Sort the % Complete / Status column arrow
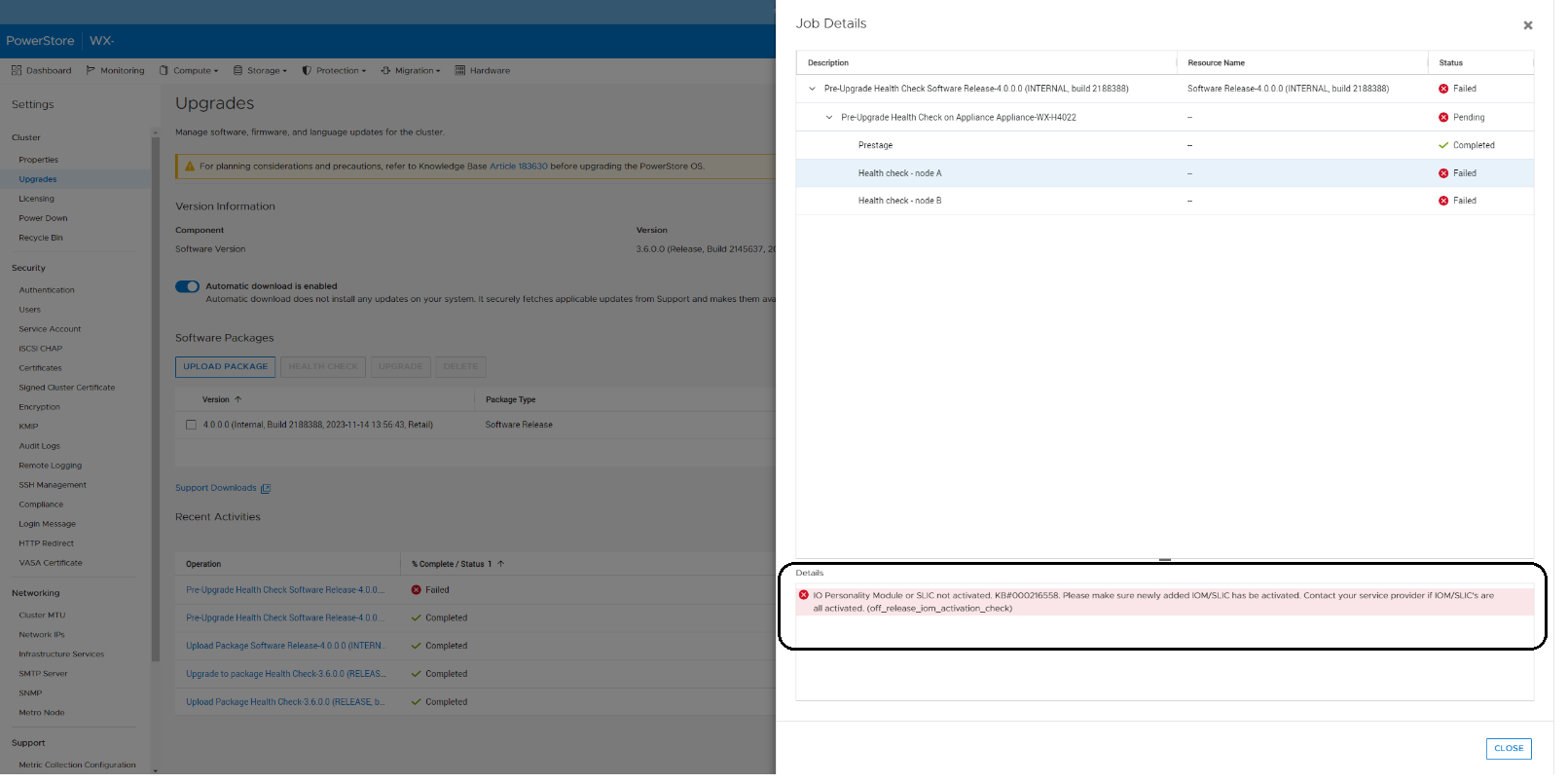The width and height of the screenshot is (1568, 784). (x=500, y=564)
